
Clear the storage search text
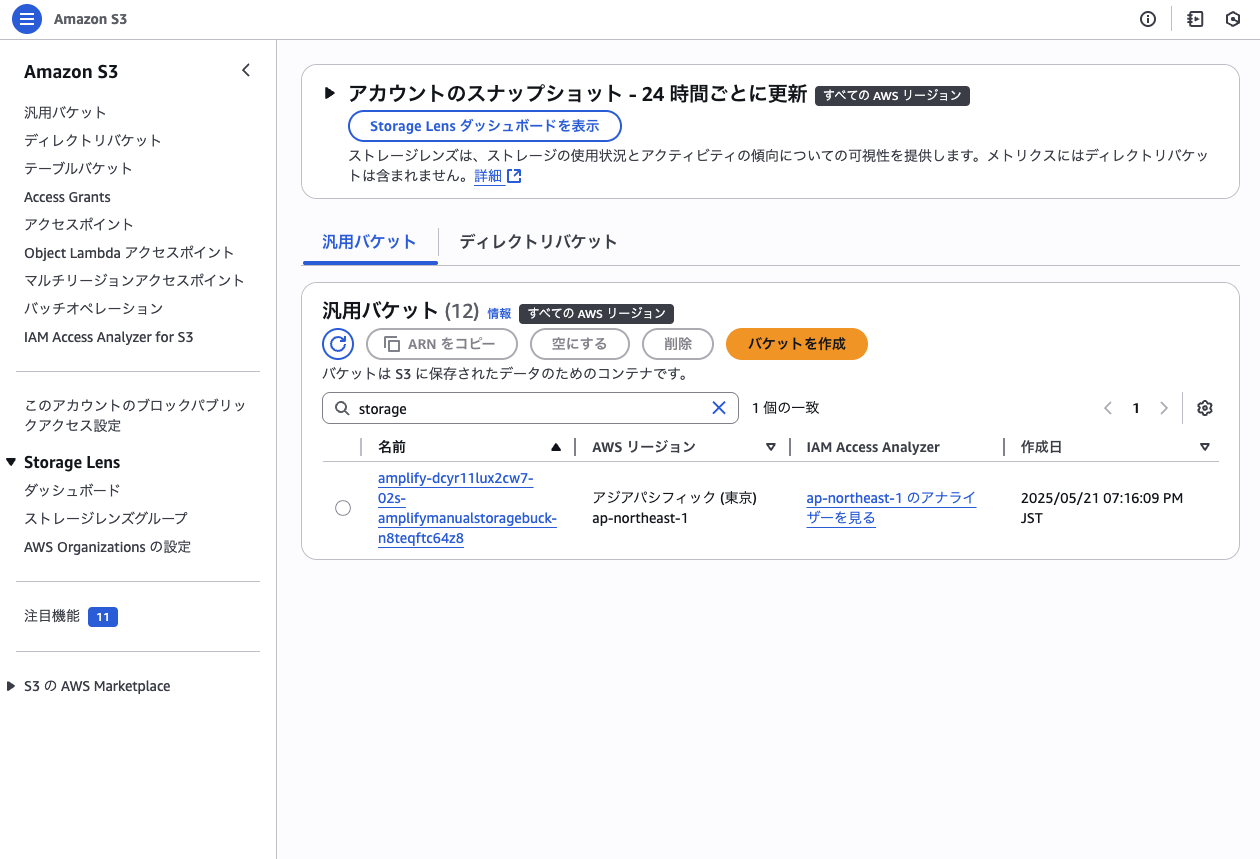(x=718, y=408)
